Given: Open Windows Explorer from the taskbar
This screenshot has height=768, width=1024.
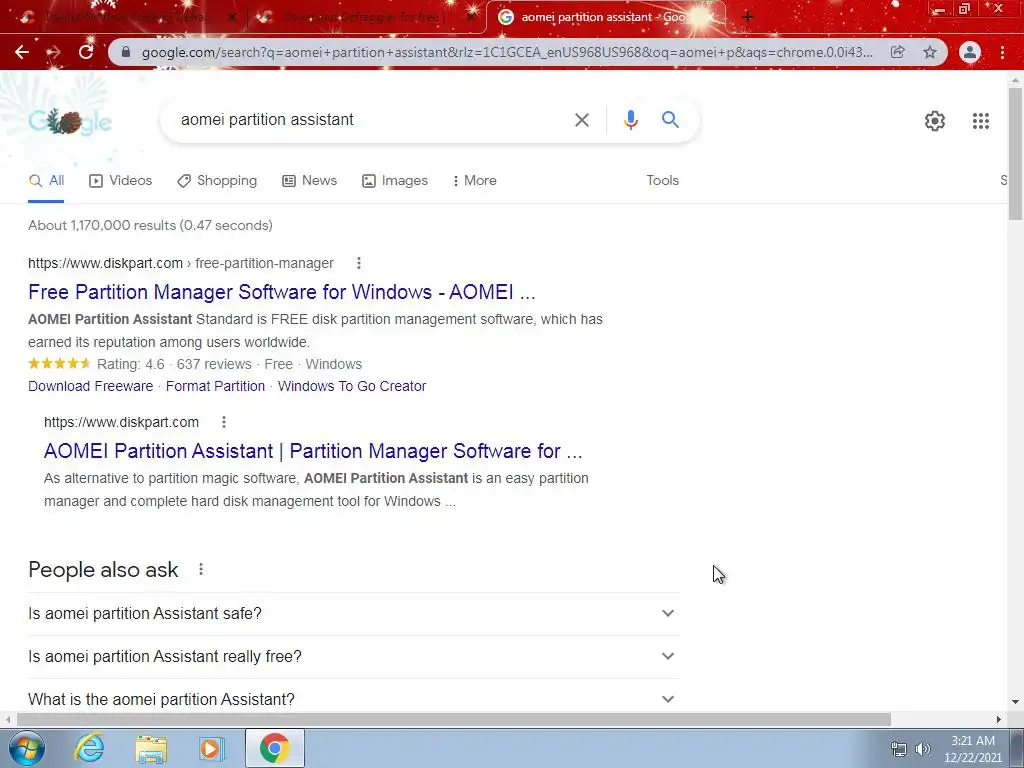Looking at the screenshot, I should [151, 748].
